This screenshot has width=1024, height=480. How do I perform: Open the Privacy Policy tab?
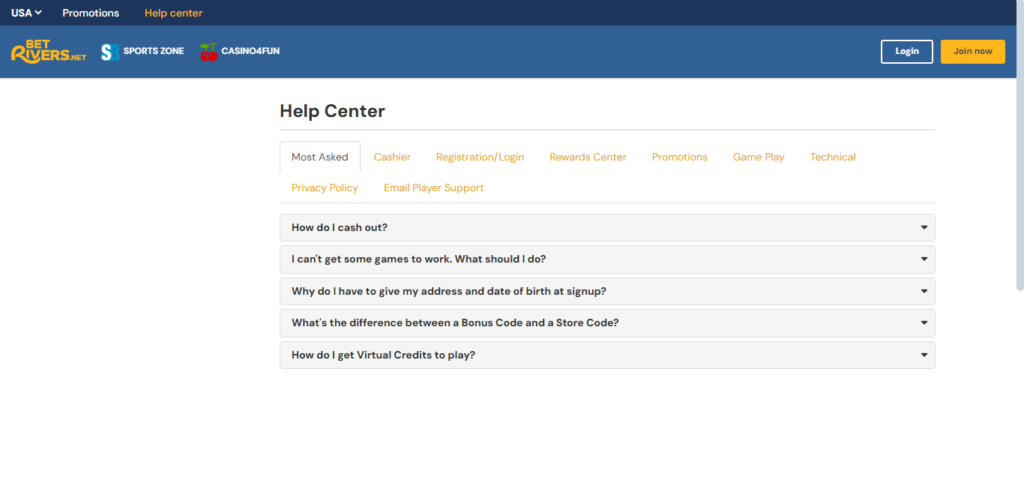325,188
